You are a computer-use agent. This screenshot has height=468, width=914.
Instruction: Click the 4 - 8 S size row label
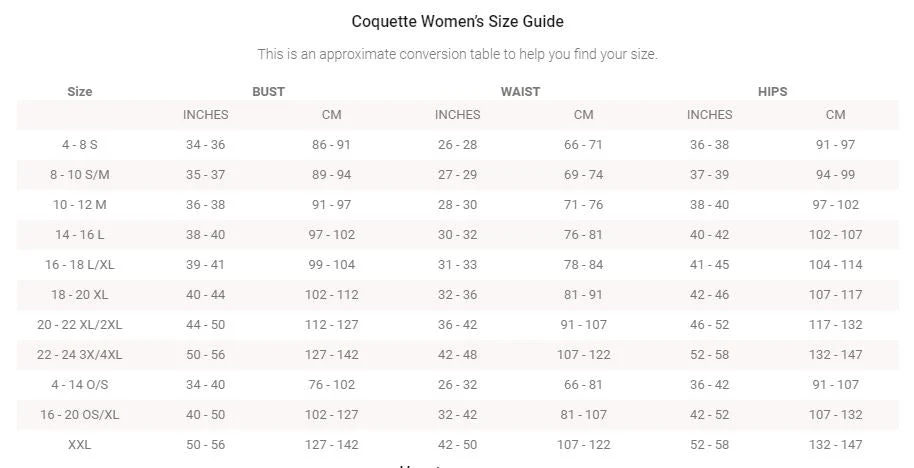(79, 145)
